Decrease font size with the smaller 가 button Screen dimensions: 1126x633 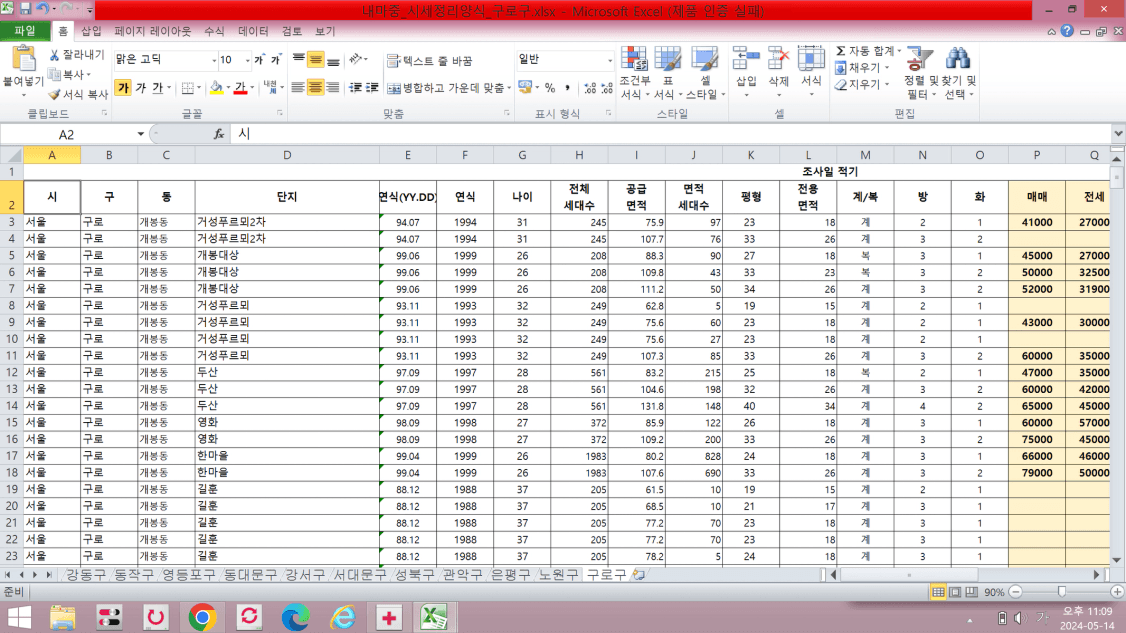275,60
